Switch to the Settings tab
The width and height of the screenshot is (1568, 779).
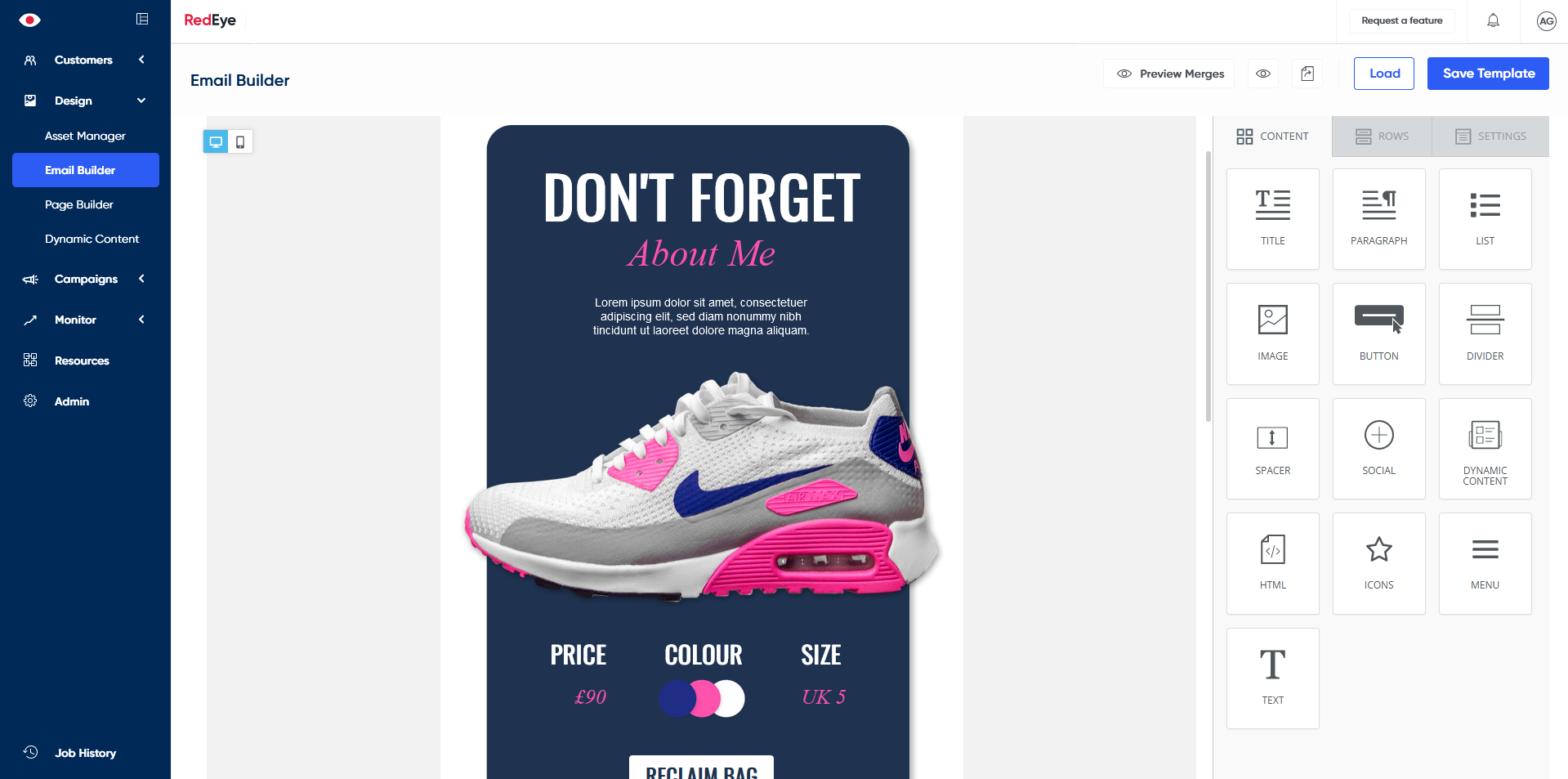1490,137
